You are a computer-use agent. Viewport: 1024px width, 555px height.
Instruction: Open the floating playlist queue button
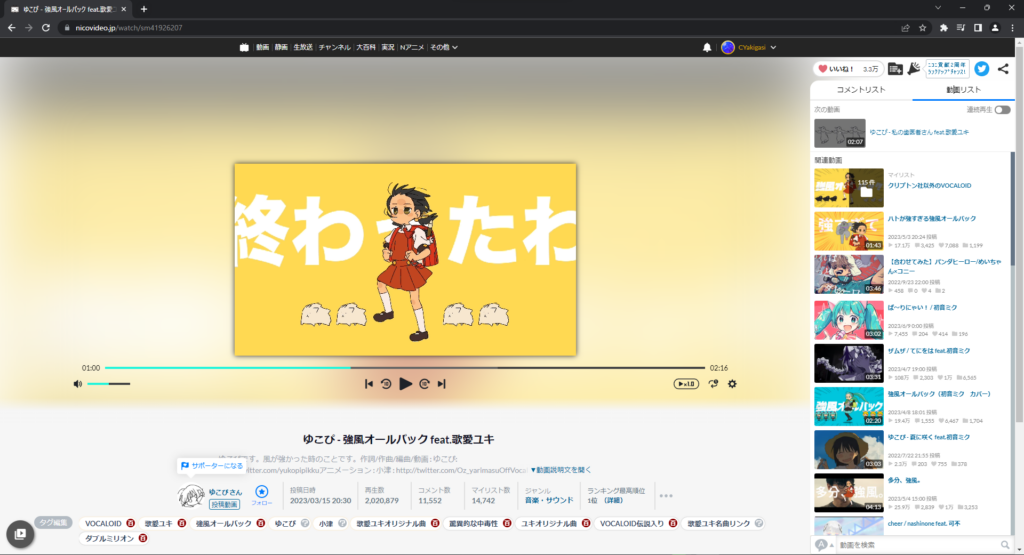20,534
